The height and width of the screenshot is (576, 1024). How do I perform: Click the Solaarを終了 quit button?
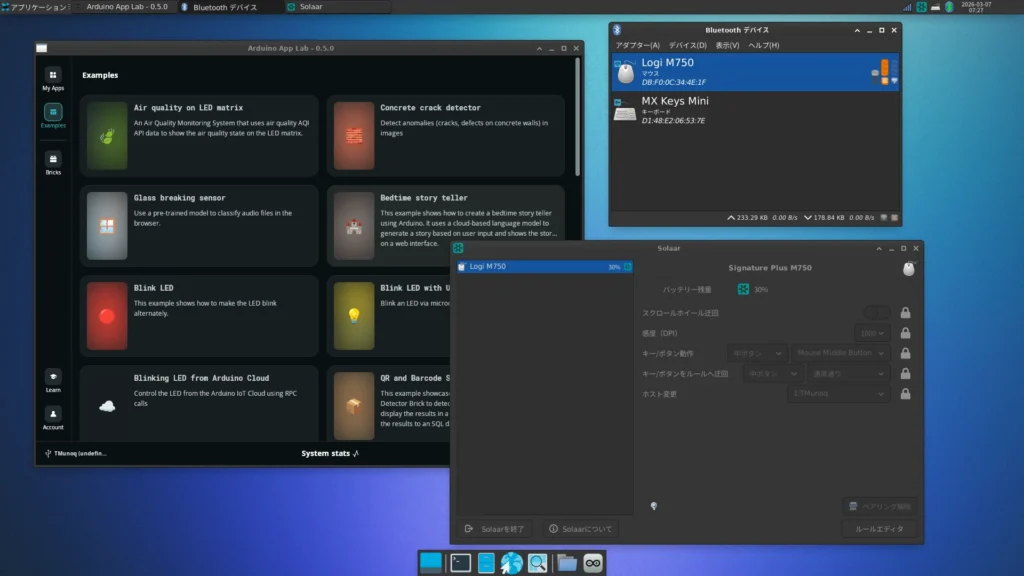pos(496,528)
